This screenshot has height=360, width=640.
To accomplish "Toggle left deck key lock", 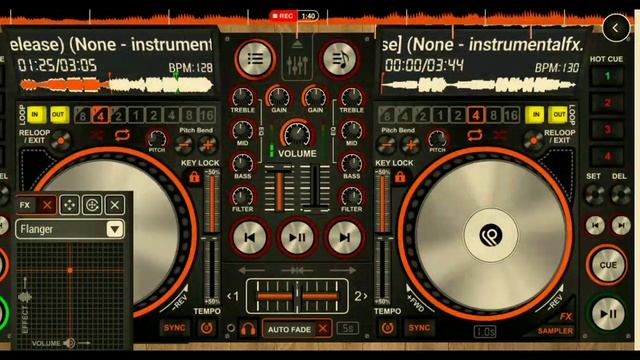I will point(194,177).
